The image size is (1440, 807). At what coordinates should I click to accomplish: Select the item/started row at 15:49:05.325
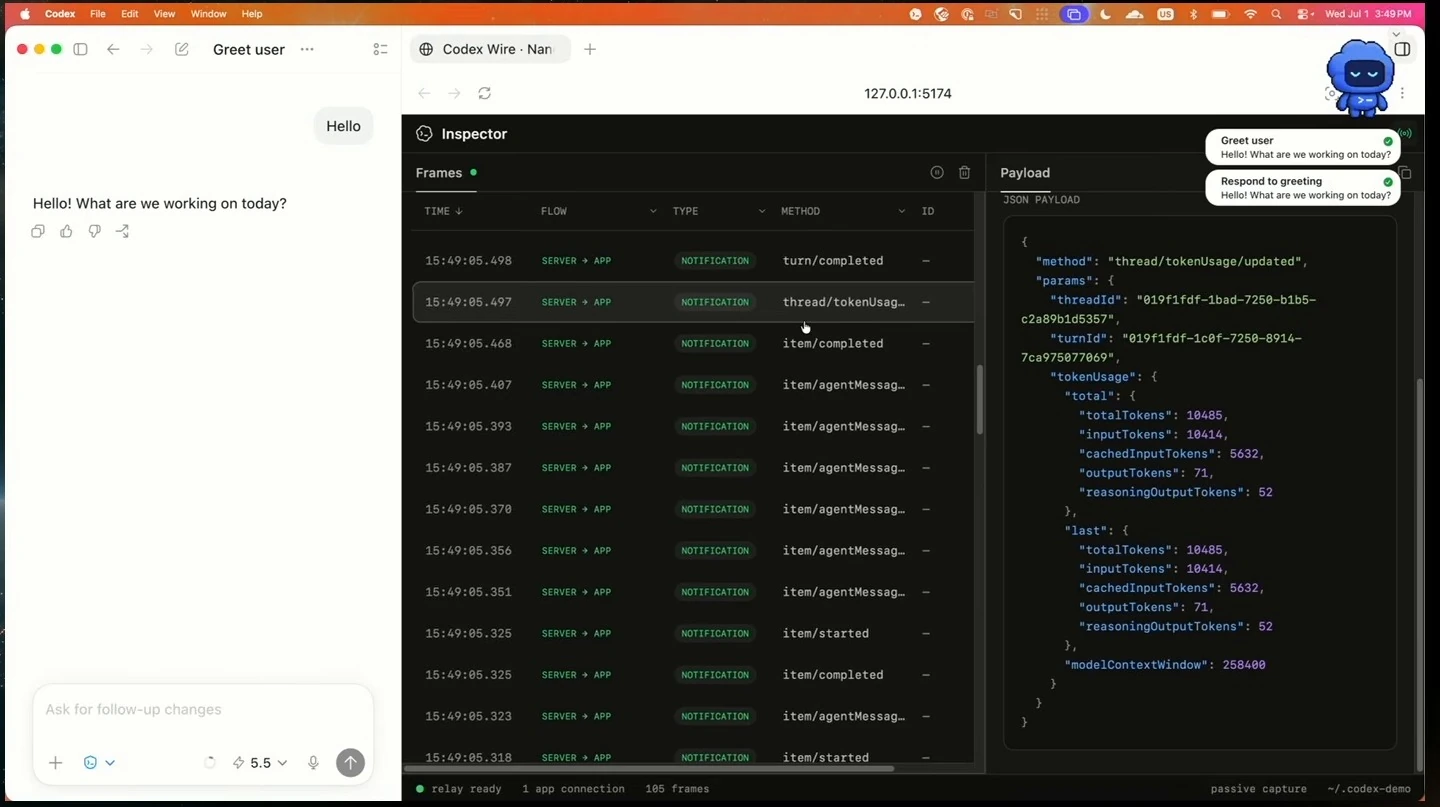tap(693, 634)
